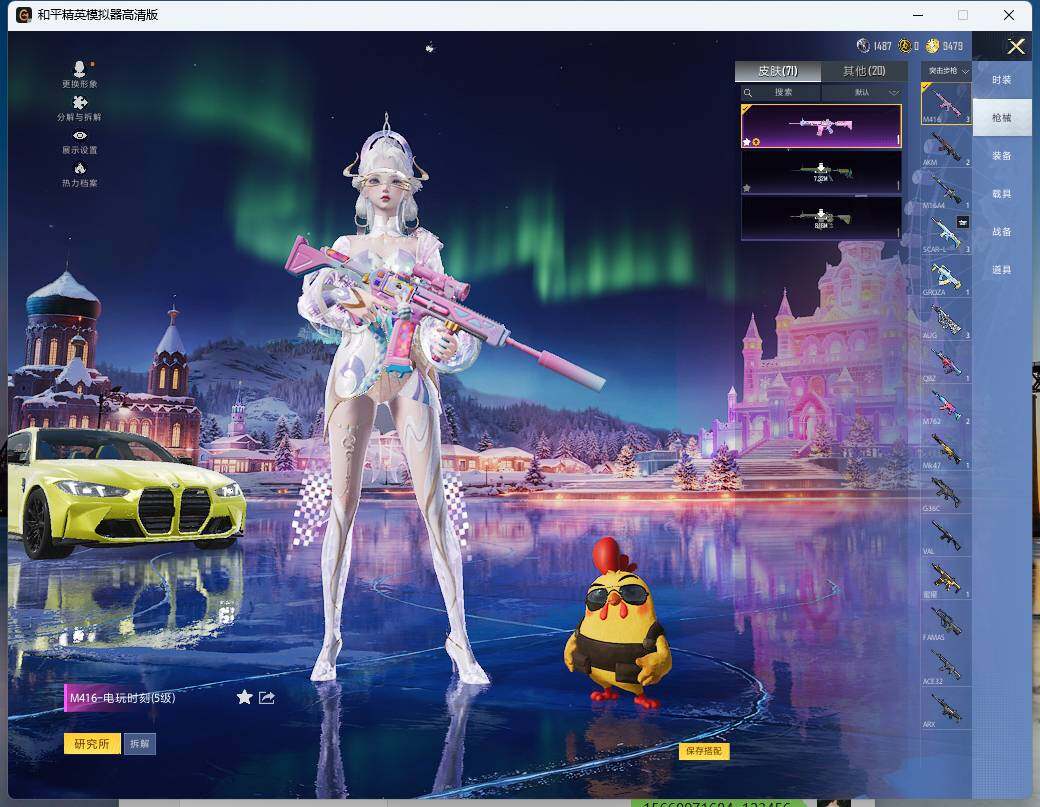Image resolution: width=1040 pixels, height=807 pixels.
Task: Select the M416 weapon icon
Action: pos(946,103)
